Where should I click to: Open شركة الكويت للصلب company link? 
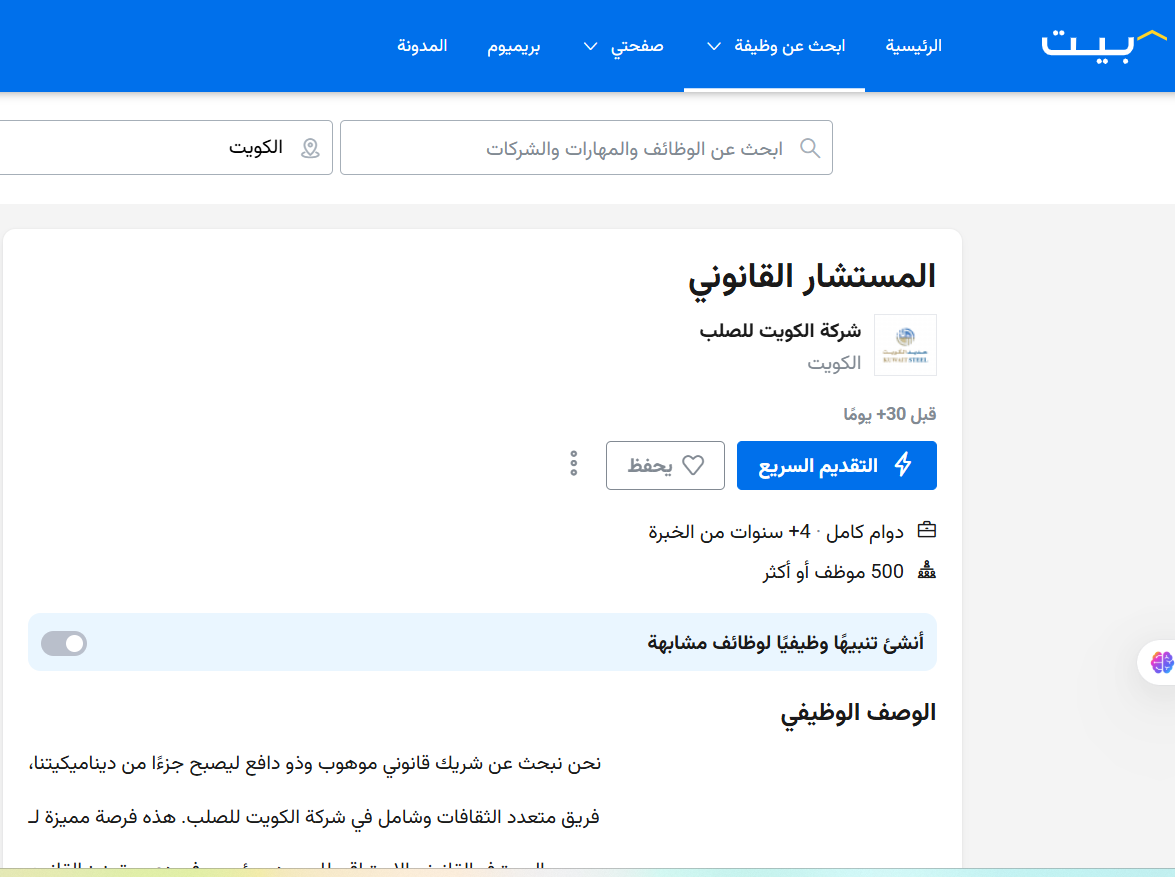(780, 332)
